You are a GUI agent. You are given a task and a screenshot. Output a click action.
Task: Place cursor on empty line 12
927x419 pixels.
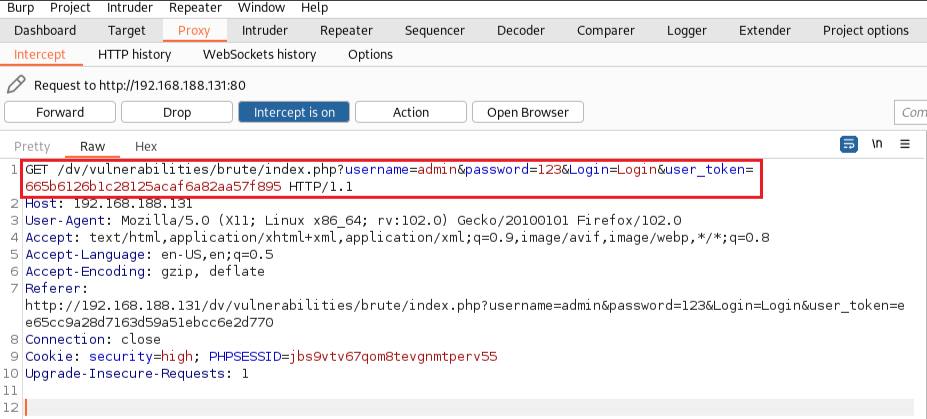(470, 408)
